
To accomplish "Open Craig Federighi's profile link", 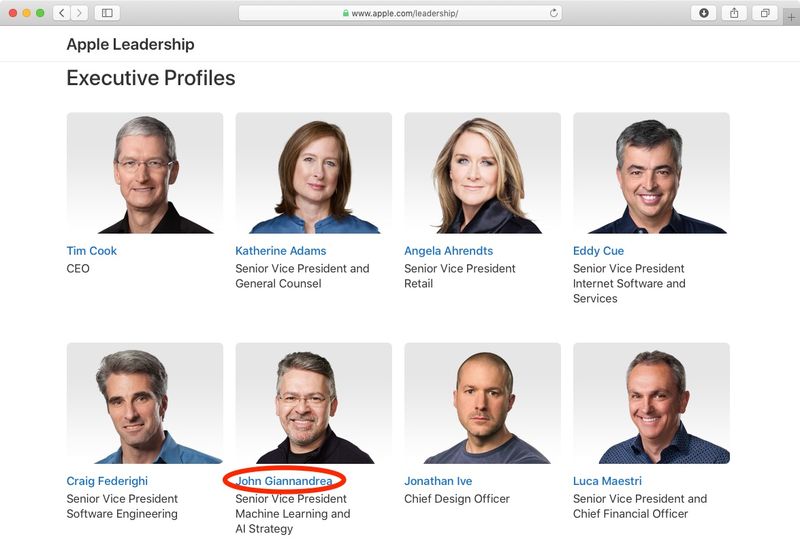I will click(x=107, y=481).
